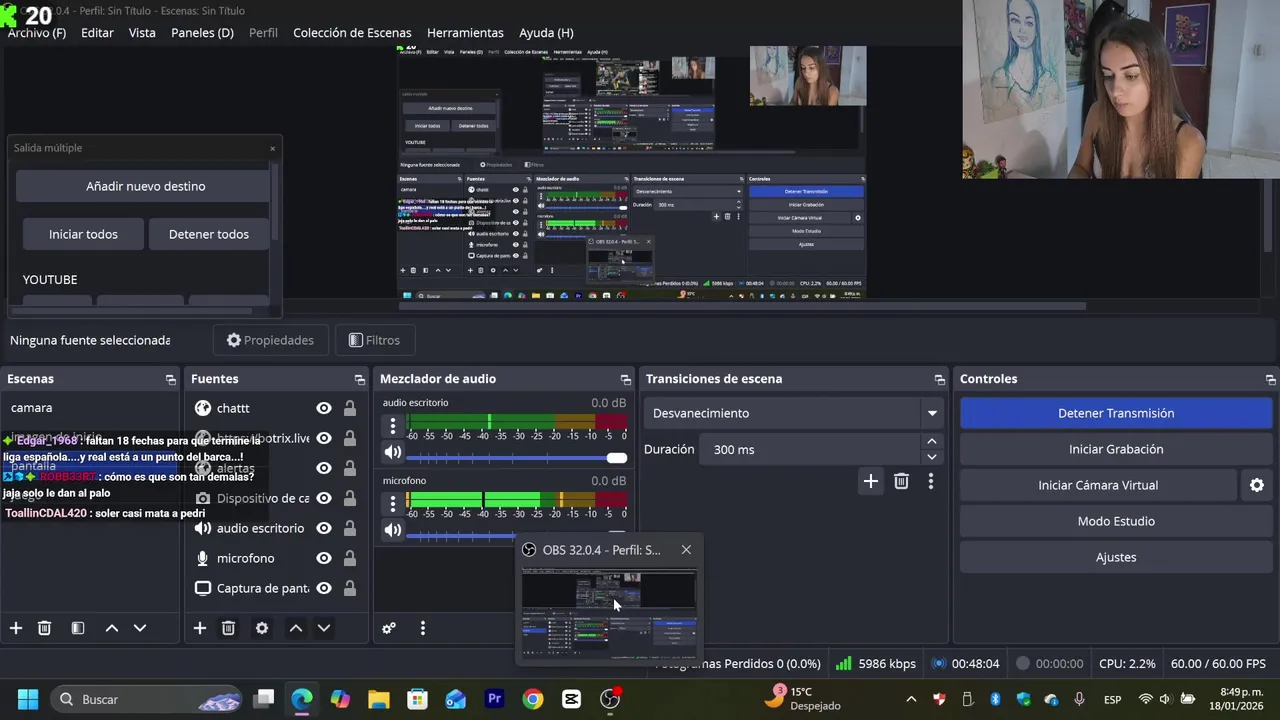1280x720 pixels.
Task: Click Añadir nuevo destino button
Action: coord(145,186)
